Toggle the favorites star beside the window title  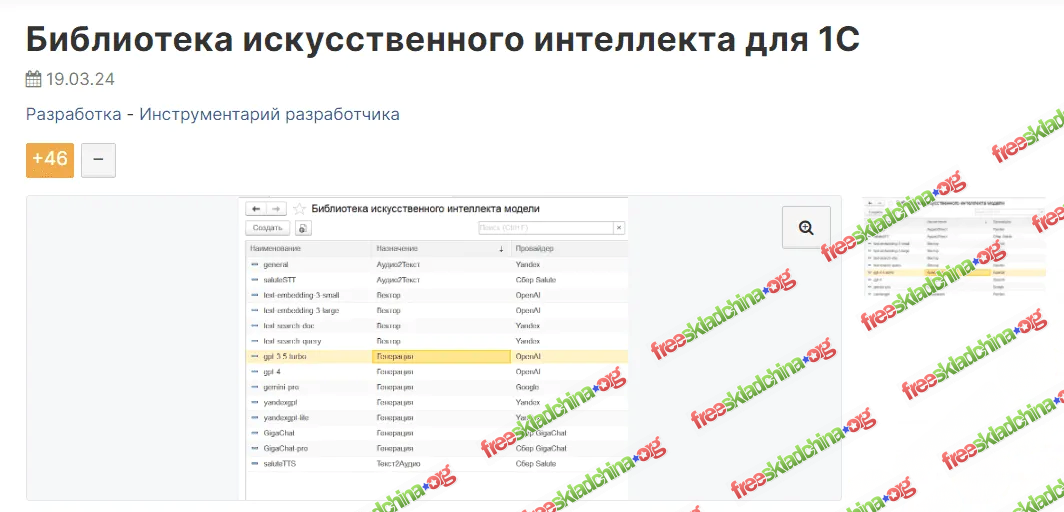click(299, 209)
